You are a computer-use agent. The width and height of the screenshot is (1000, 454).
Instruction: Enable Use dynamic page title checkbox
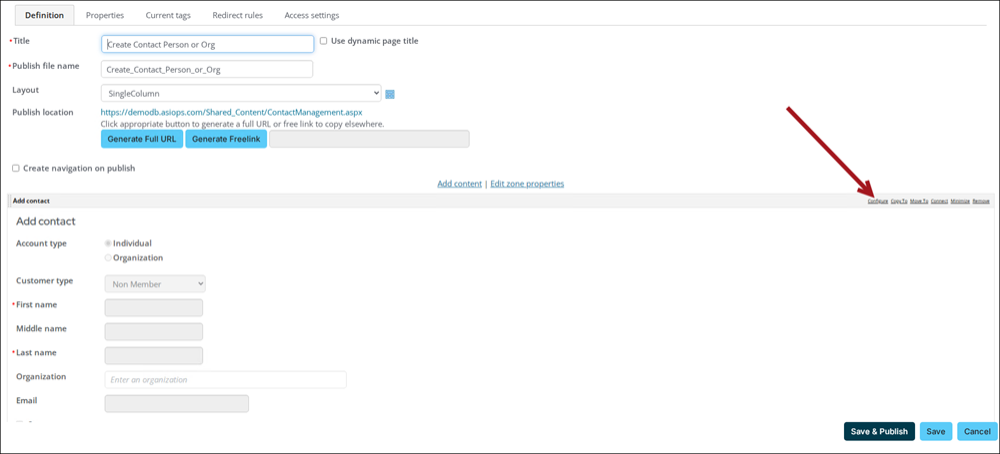[x=324, y=41]
